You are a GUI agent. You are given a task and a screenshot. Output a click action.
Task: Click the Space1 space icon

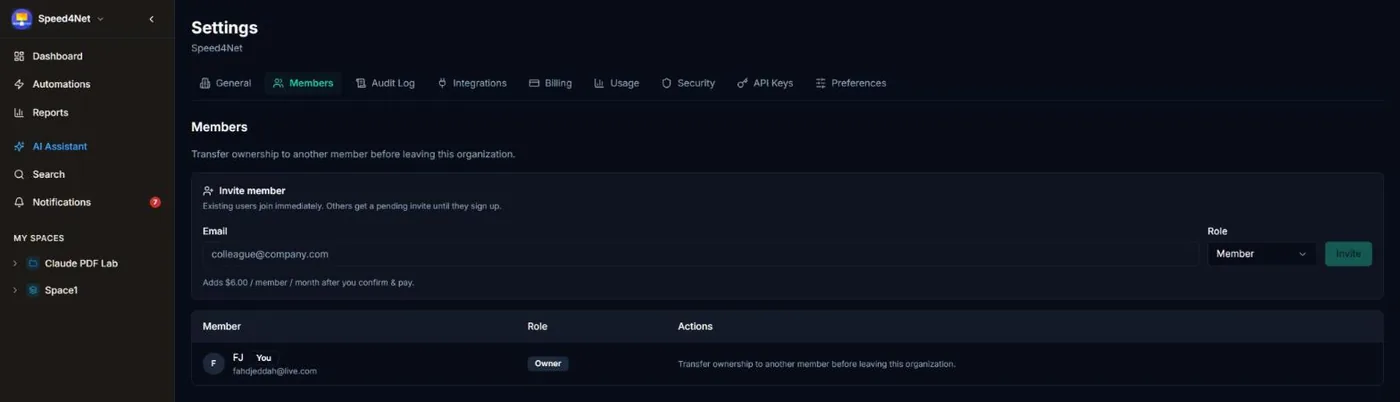coord(33,290)
